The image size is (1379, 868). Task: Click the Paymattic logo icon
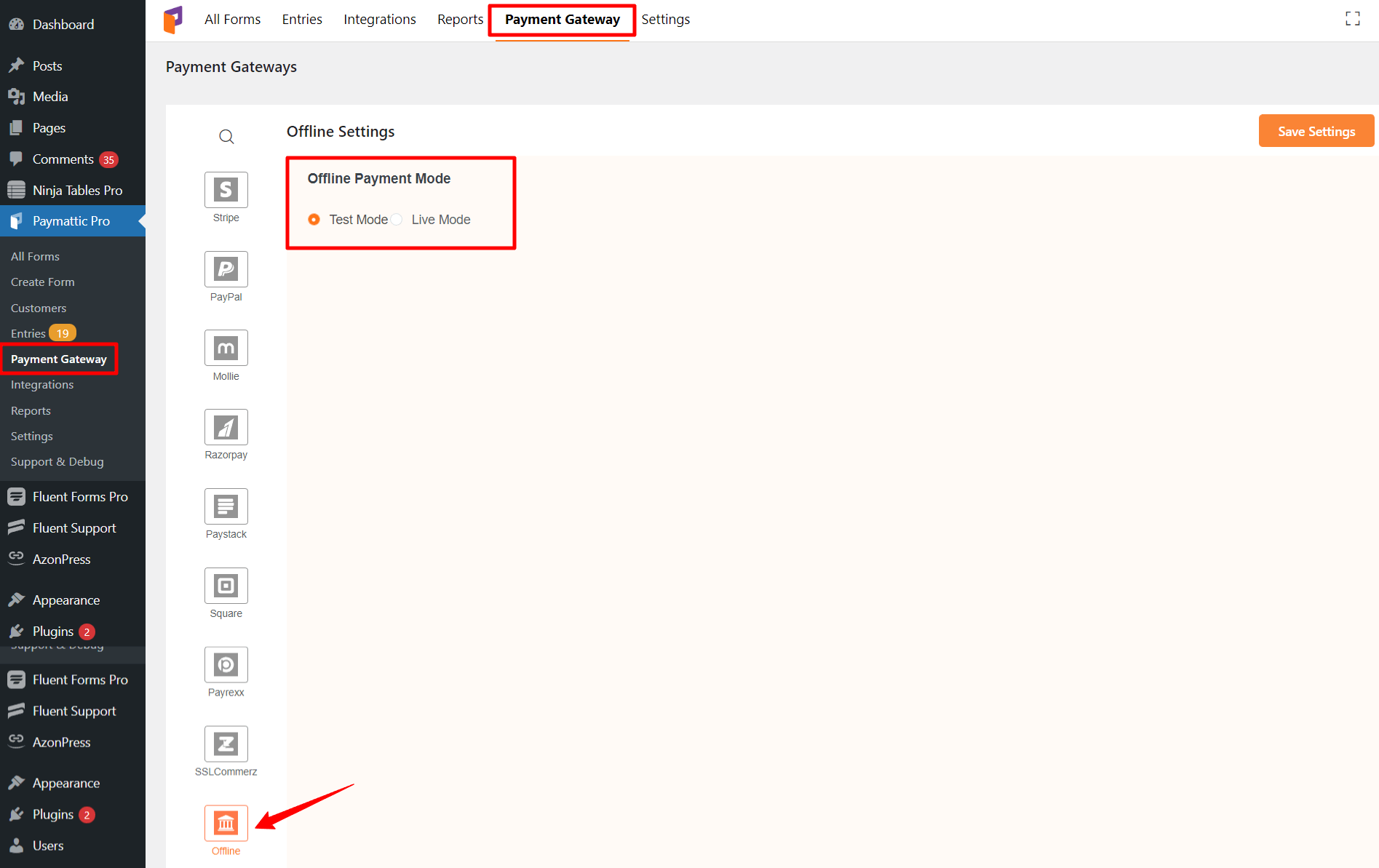click(x=173, y=20)
